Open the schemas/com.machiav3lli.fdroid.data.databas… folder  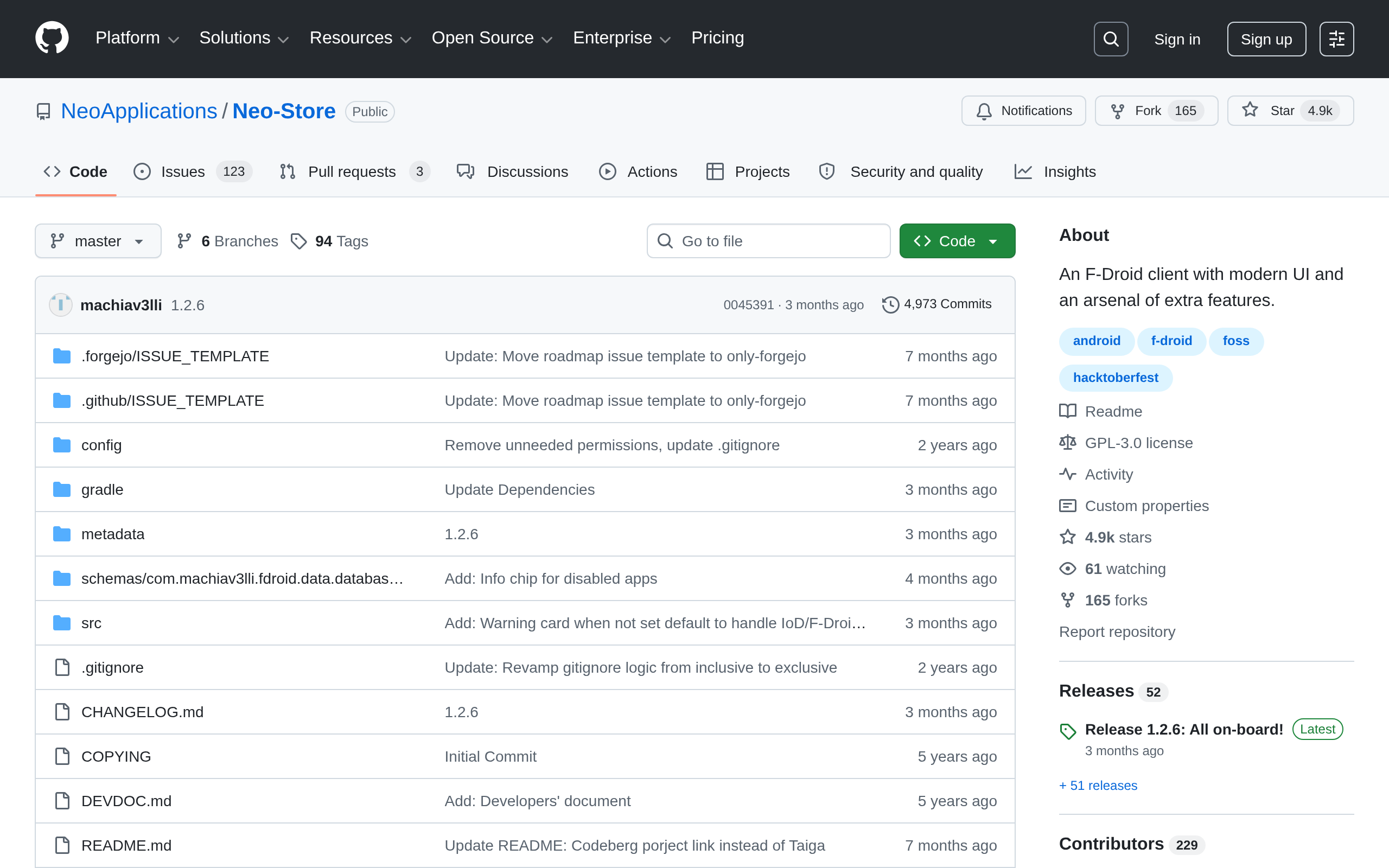(x=242, y=579)
